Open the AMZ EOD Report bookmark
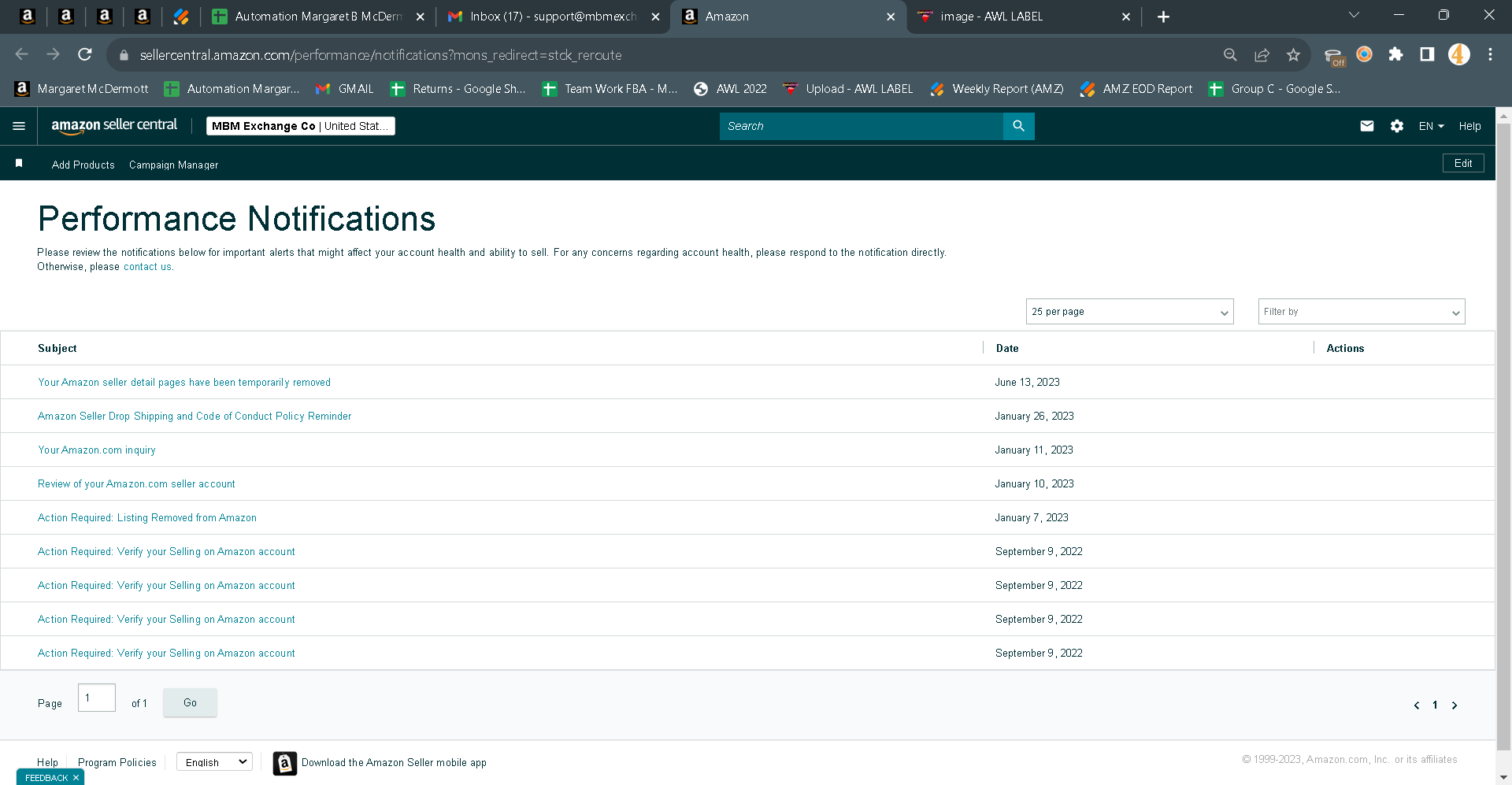The image size is (1512, 785). point(1136,89)
